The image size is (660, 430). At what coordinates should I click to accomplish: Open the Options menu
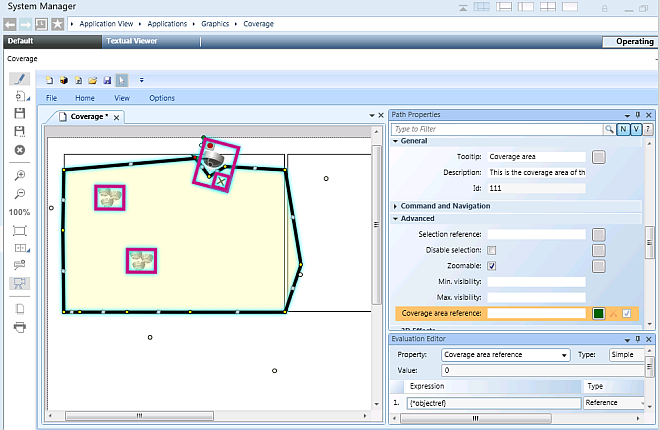coord(161,98)
